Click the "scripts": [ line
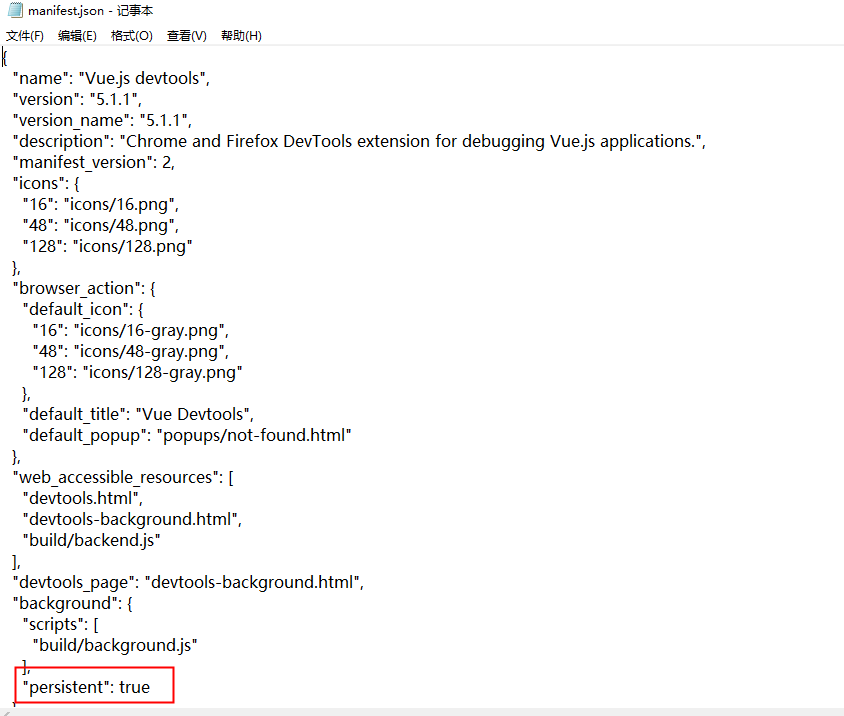The image size is (844, 716). tap(61, 624)
